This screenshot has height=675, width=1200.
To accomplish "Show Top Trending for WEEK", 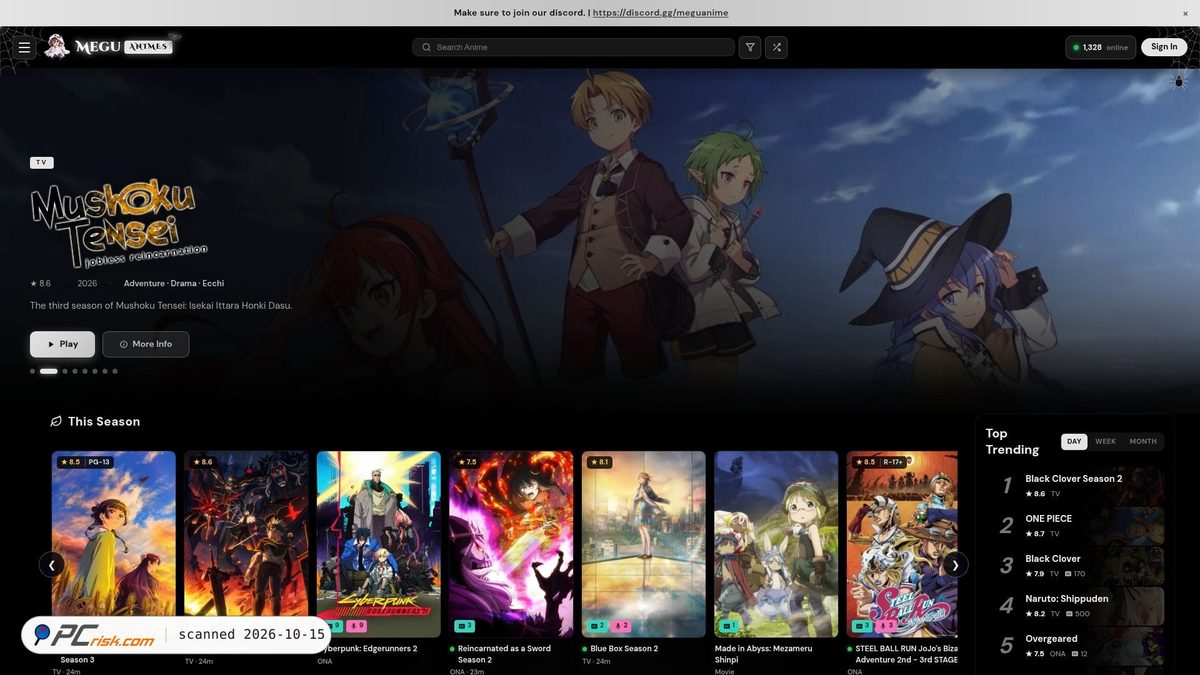I will tap(1105, 441).
